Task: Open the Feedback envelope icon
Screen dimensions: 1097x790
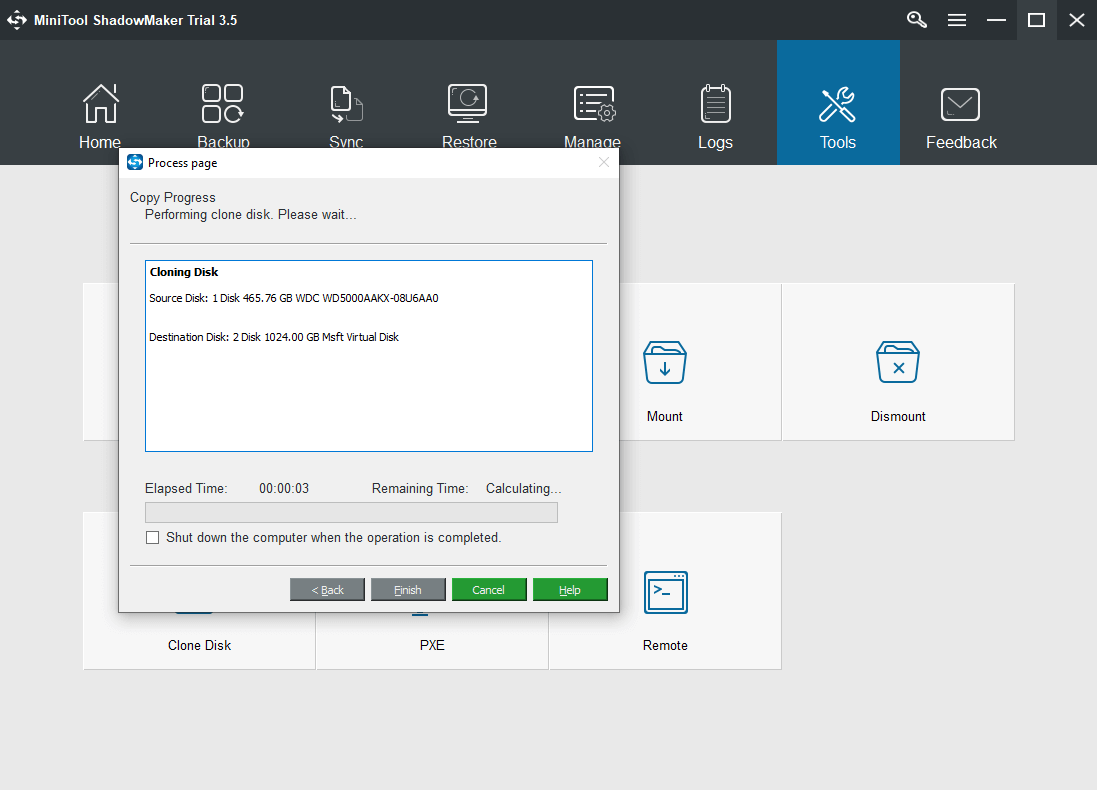Action: (x=960, y=104)
